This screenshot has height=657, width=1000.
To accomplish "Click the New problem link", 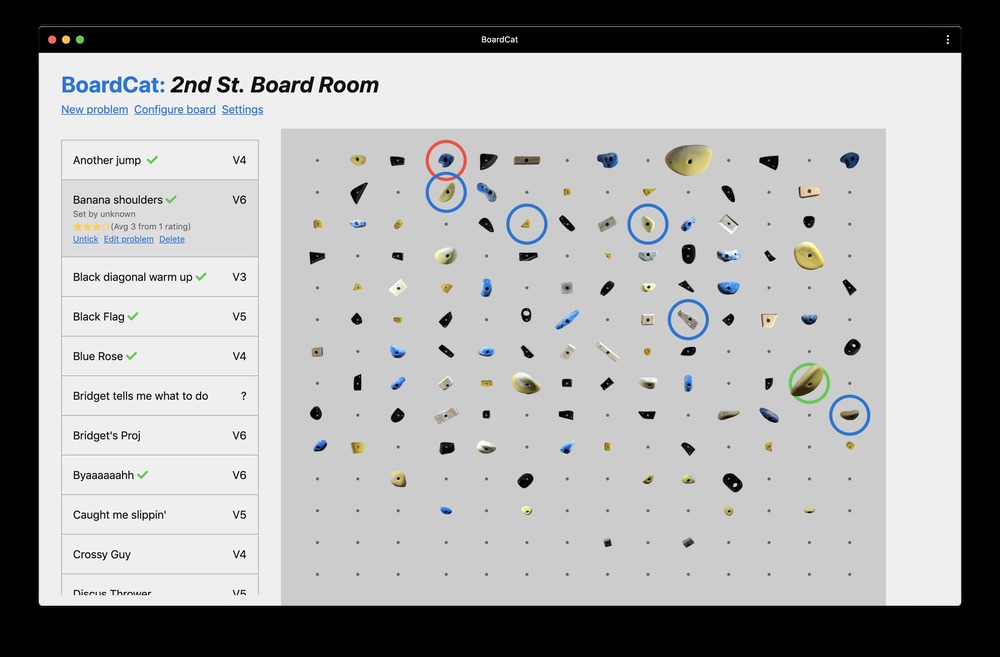I will [x=94, y=110].
